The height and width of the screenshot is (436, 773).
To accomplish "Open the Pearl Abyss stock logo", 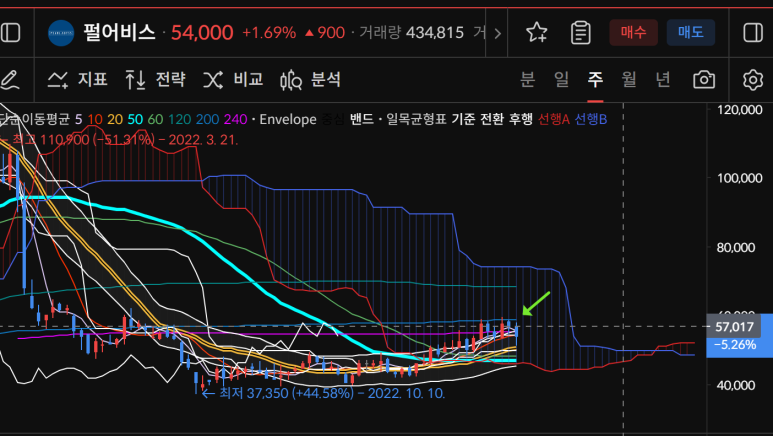I will tap(61, 33).
